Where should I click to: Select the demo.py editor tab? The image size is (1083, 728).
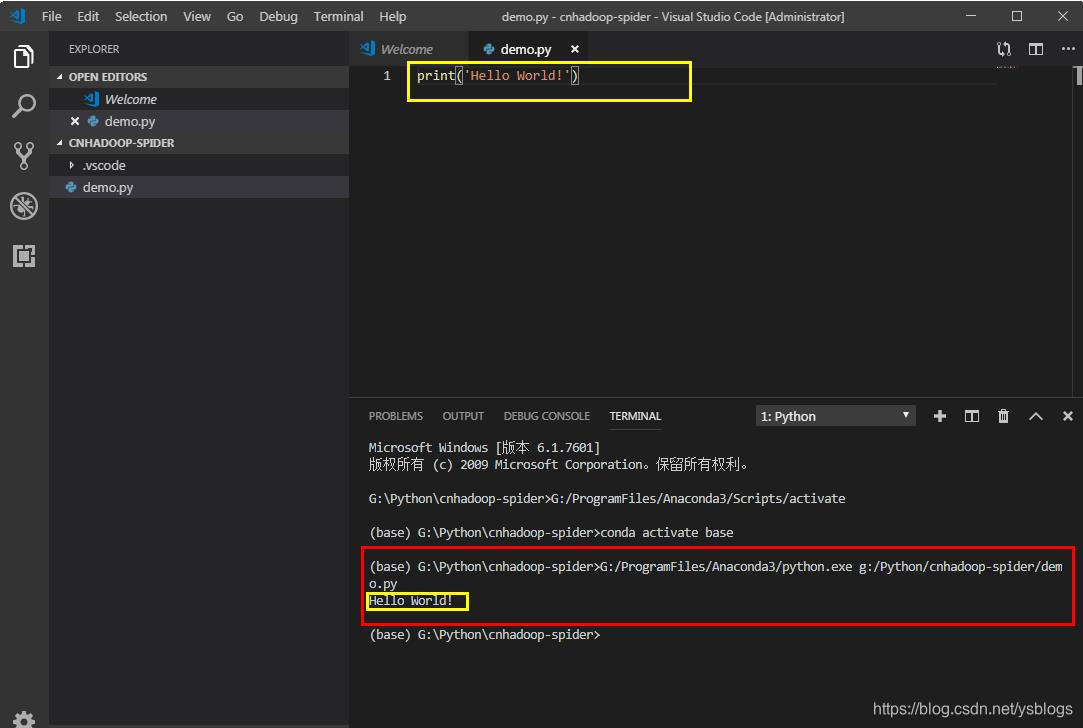pyautogui.click(x=526, y=49)
